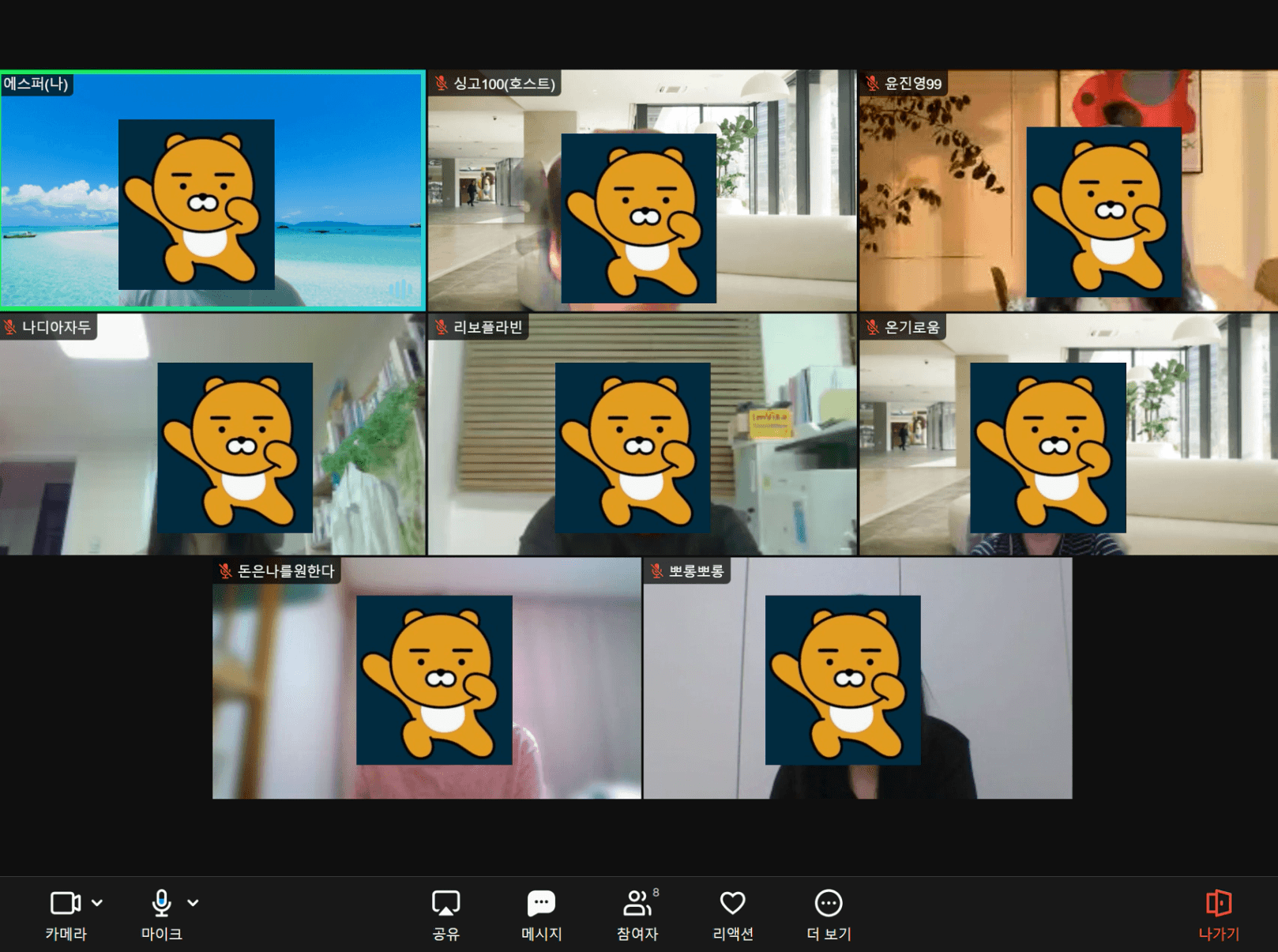Click muted mic icon beside 돈은나를원한다

(x=225, y=570)
